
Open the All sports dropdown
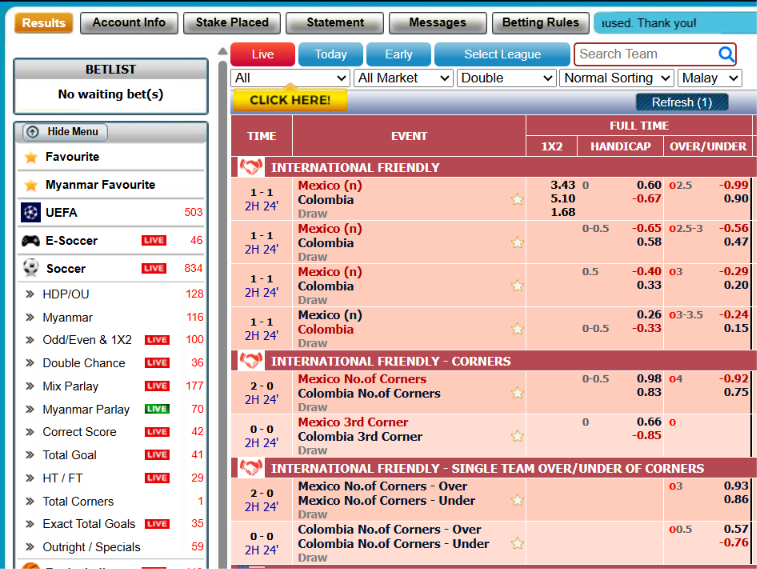point(290,78)
